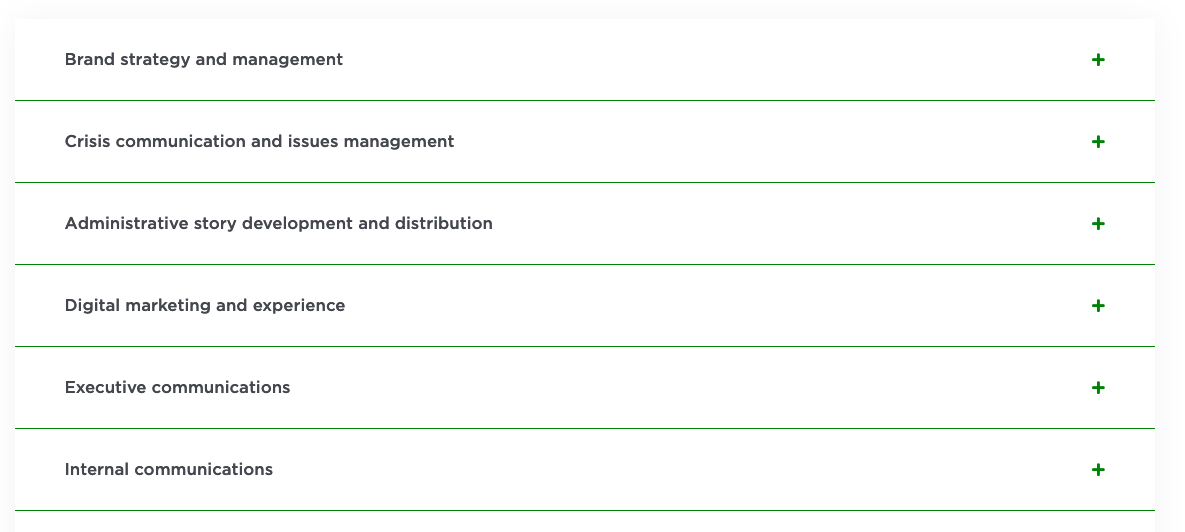Image resolution: width=1185 pixels, height=532 pixels.
Task: Click the empty middle area of Brand strategy row
Action: coord(700,60)
